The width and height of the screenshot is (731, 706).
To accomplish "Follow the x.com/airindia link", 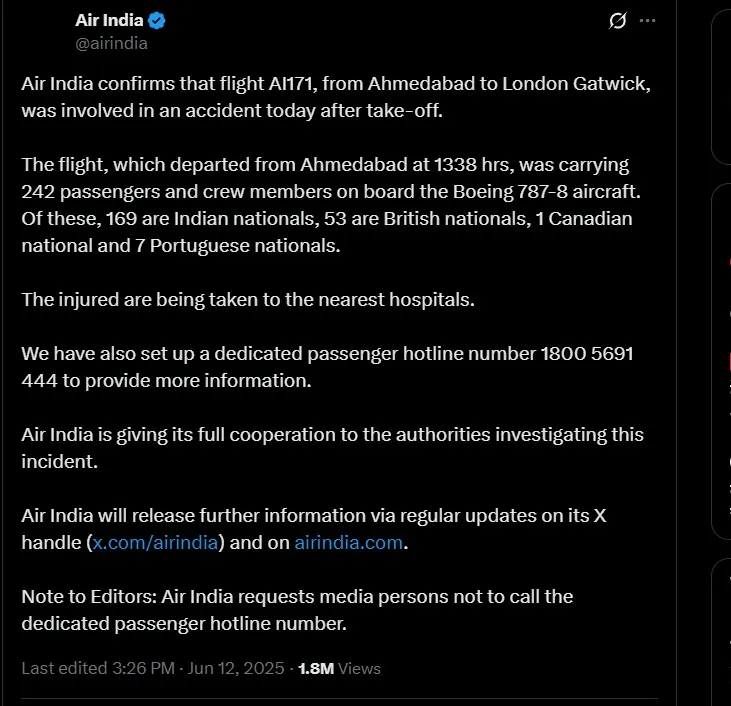I will pos(158,543).
